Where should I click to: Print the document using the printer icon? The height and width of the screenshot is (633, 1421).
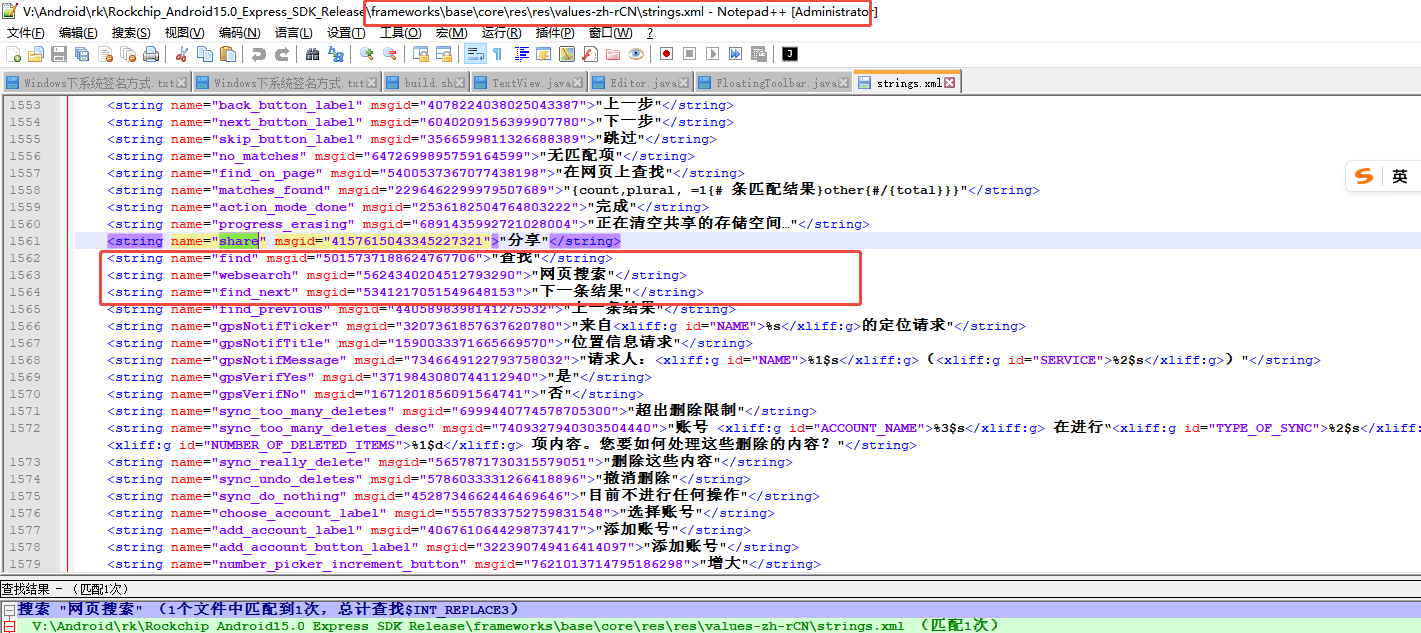pos(151,53)
